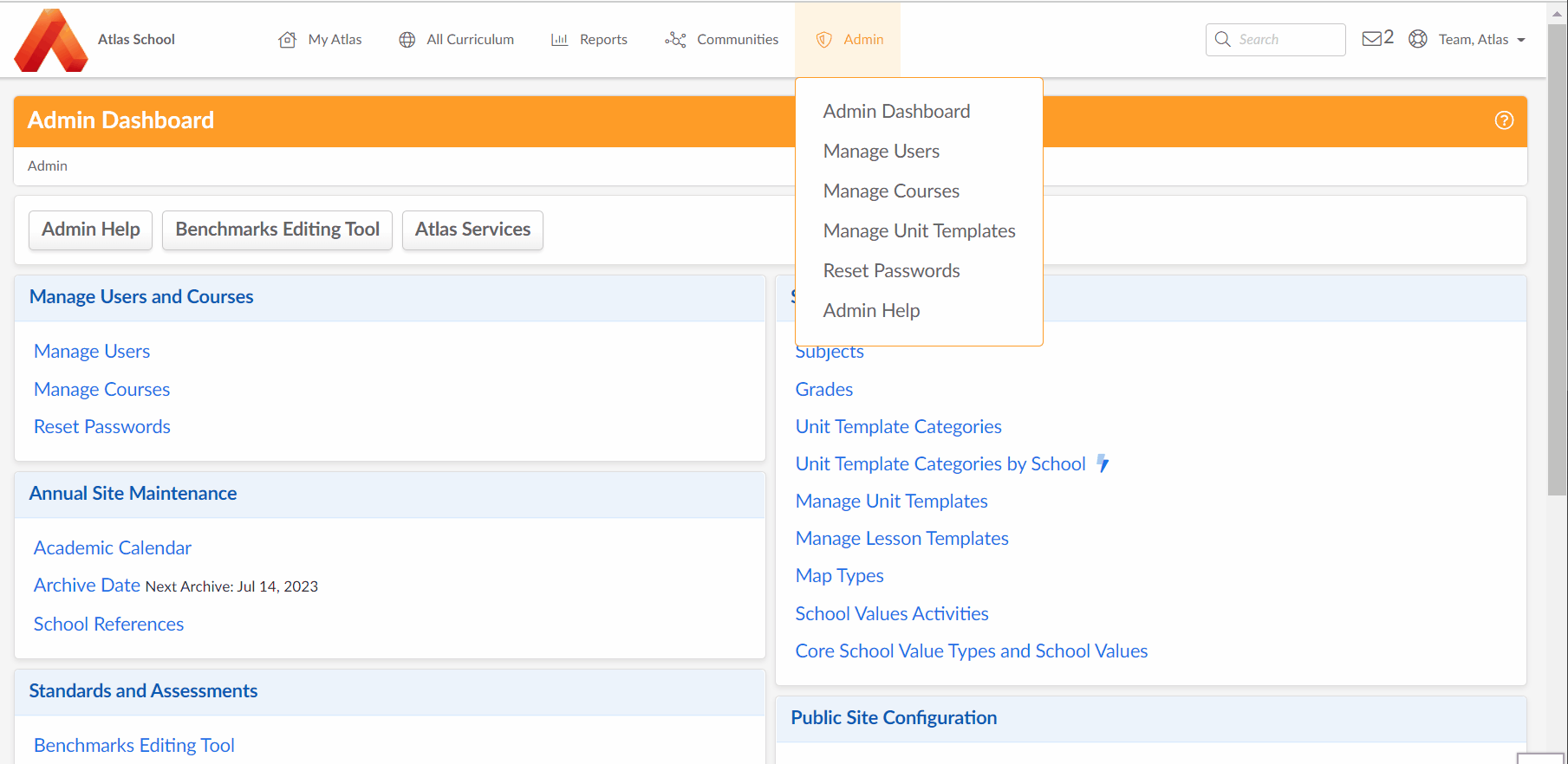Viewport: 1568px width, 764px height.
Task: Open the Academic Calendar link
Action: [113, 547]
